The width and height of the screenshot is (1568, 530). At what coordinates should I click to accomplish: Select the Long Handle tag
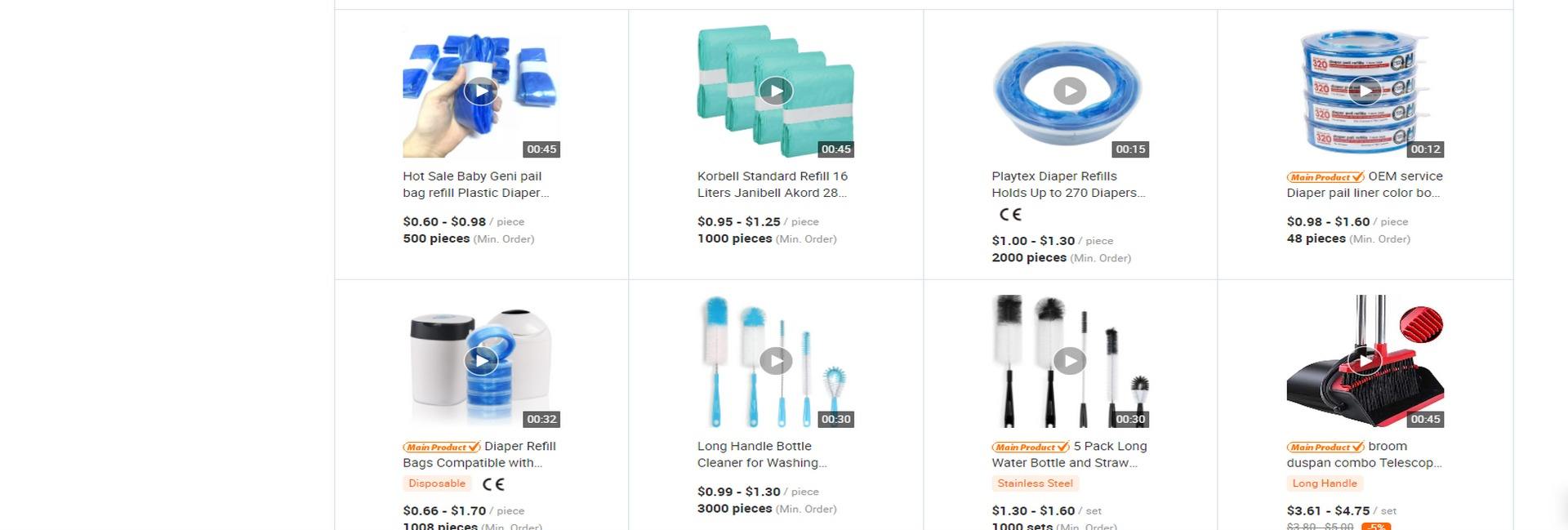tap(1325, 483)
